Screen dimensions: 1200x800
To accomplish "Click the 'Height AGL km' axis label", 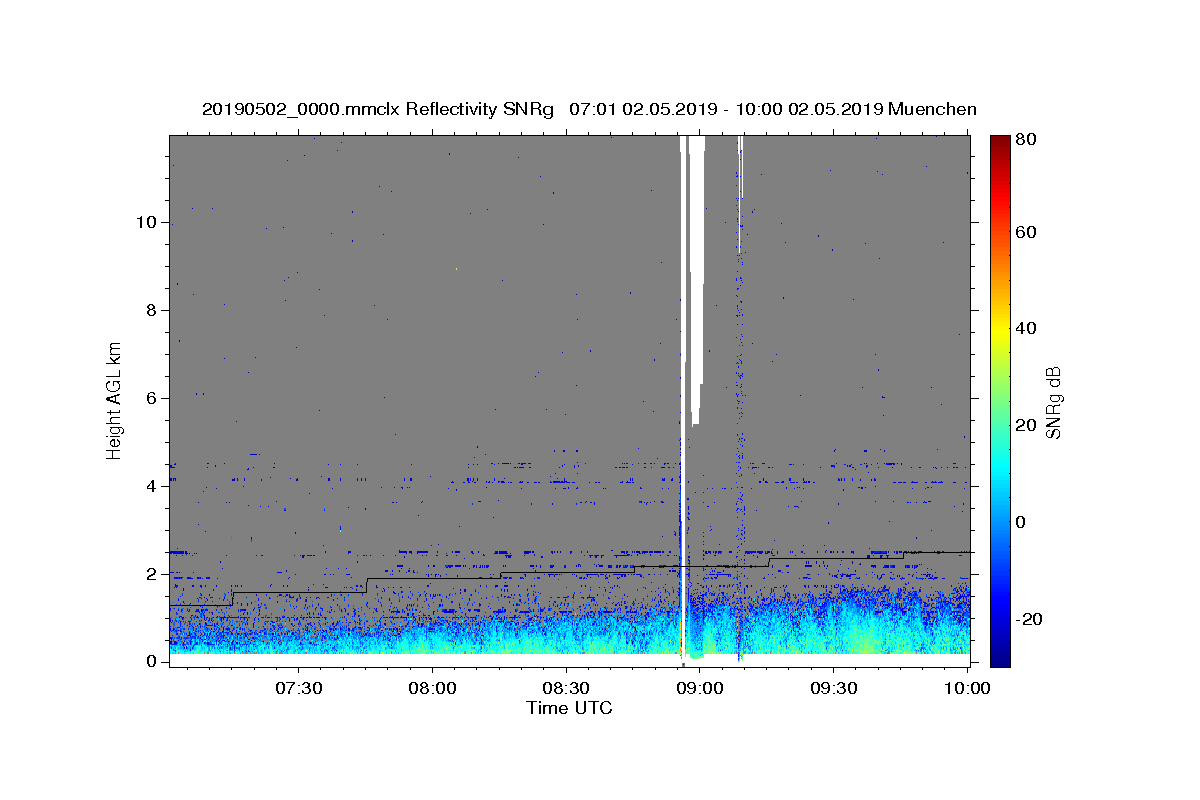I will (115, 399).
